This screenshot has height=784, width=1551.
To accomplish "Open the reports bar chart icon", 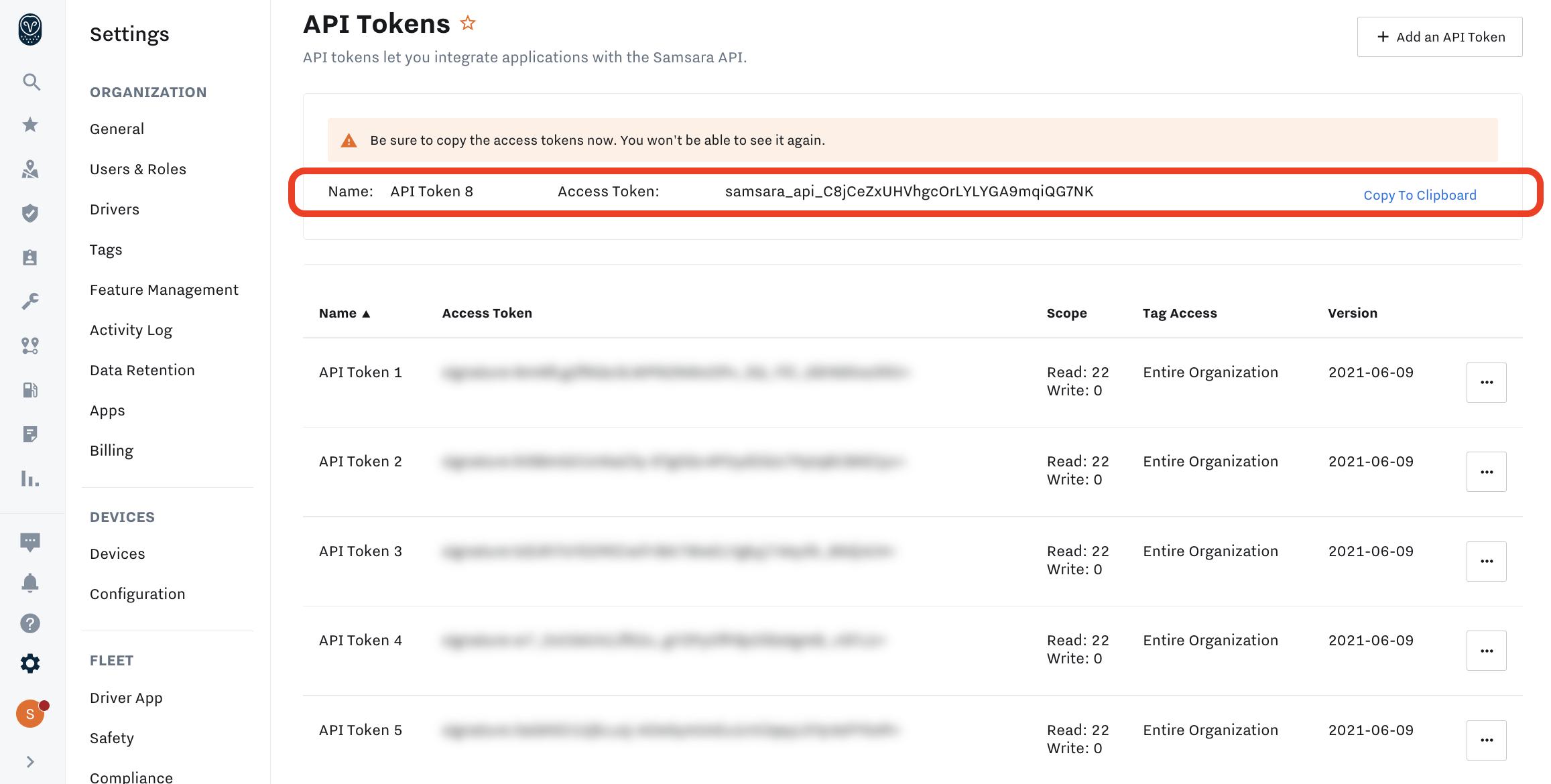I will [x=30, y=478].
